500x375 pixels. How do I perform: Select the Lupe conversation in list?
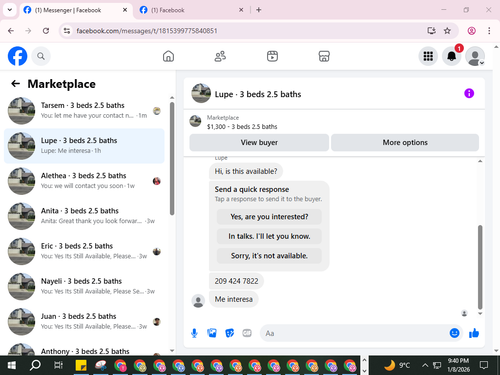point(84,146)
